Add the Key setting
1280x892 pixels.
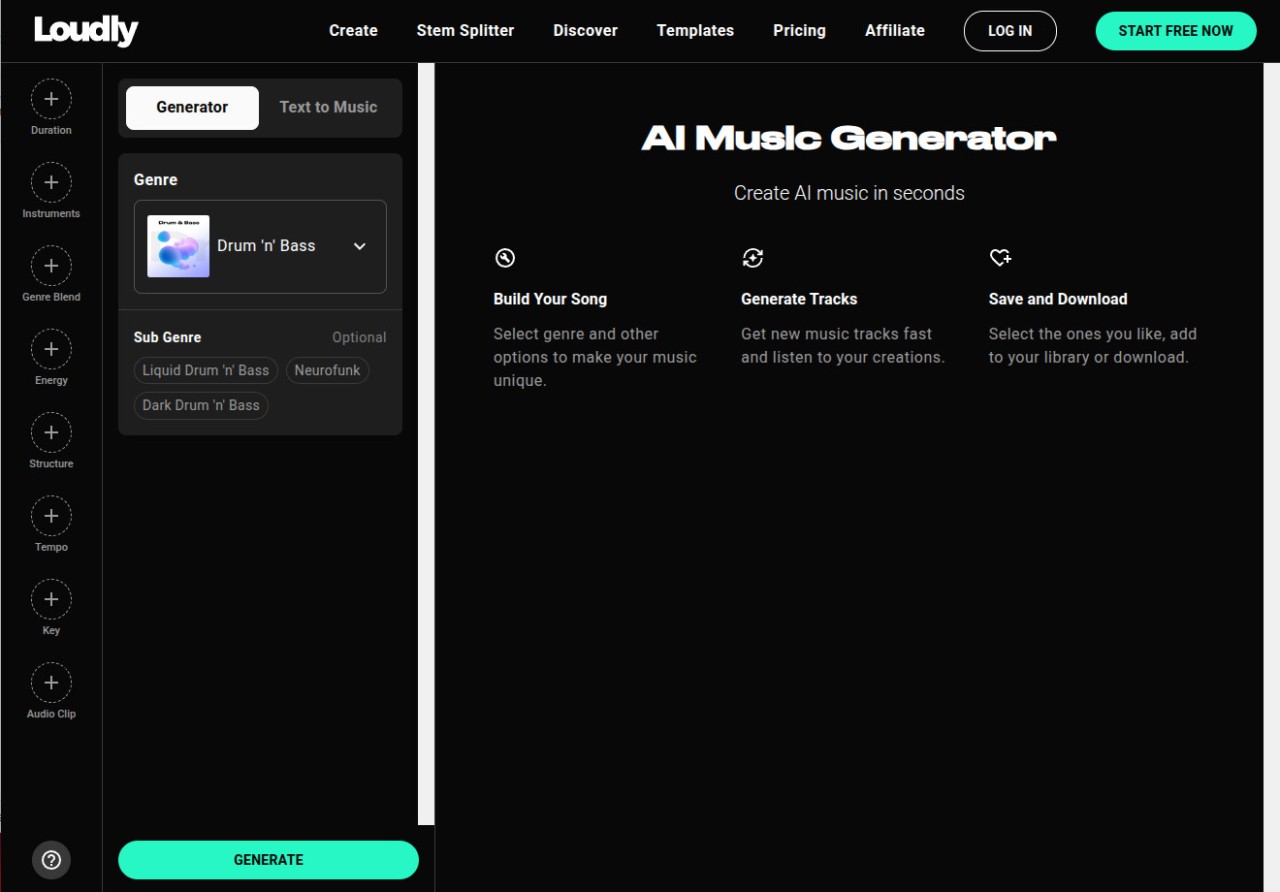51,599
